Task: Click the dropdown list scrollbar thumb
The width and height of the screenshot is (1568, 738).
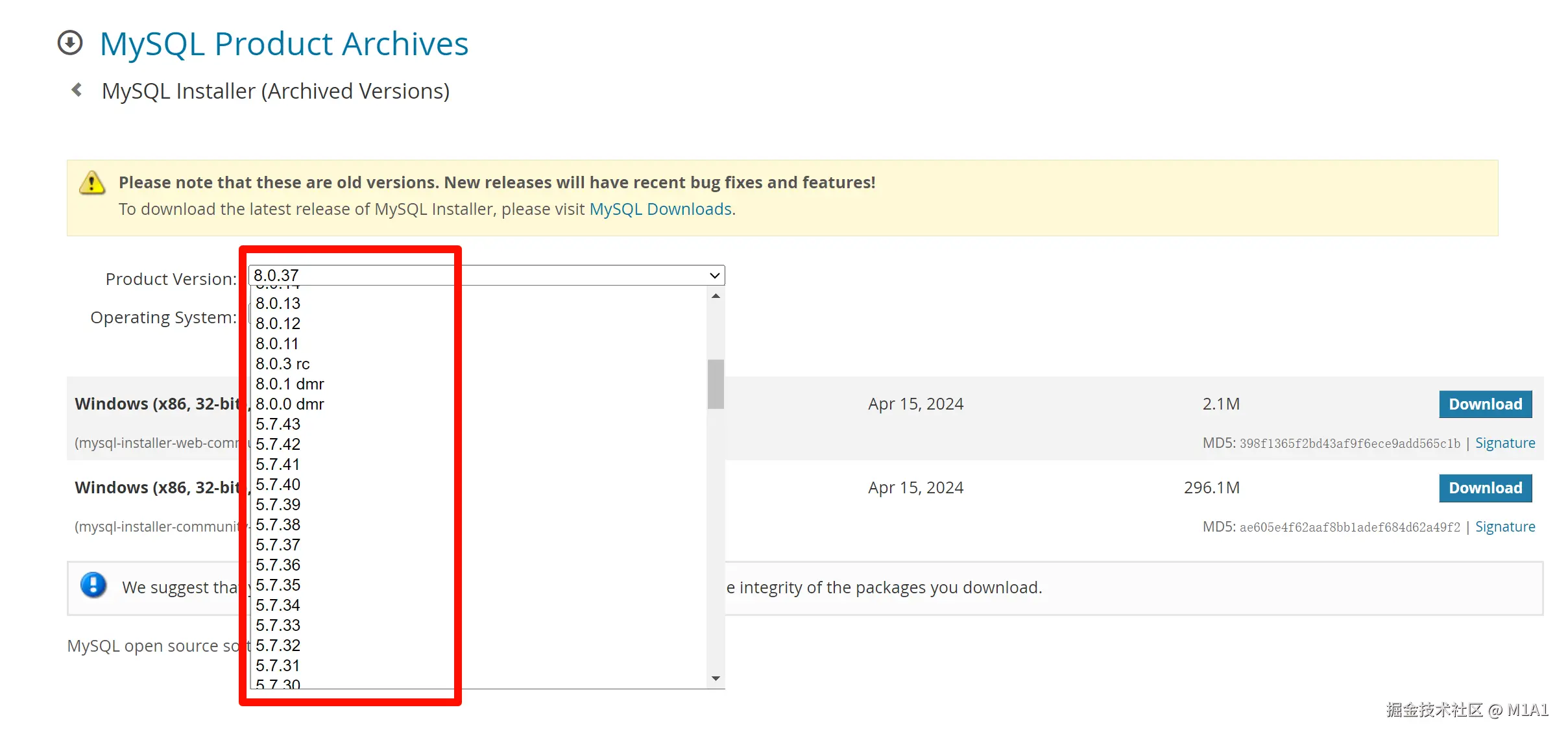Action: (x=716, y=384)
